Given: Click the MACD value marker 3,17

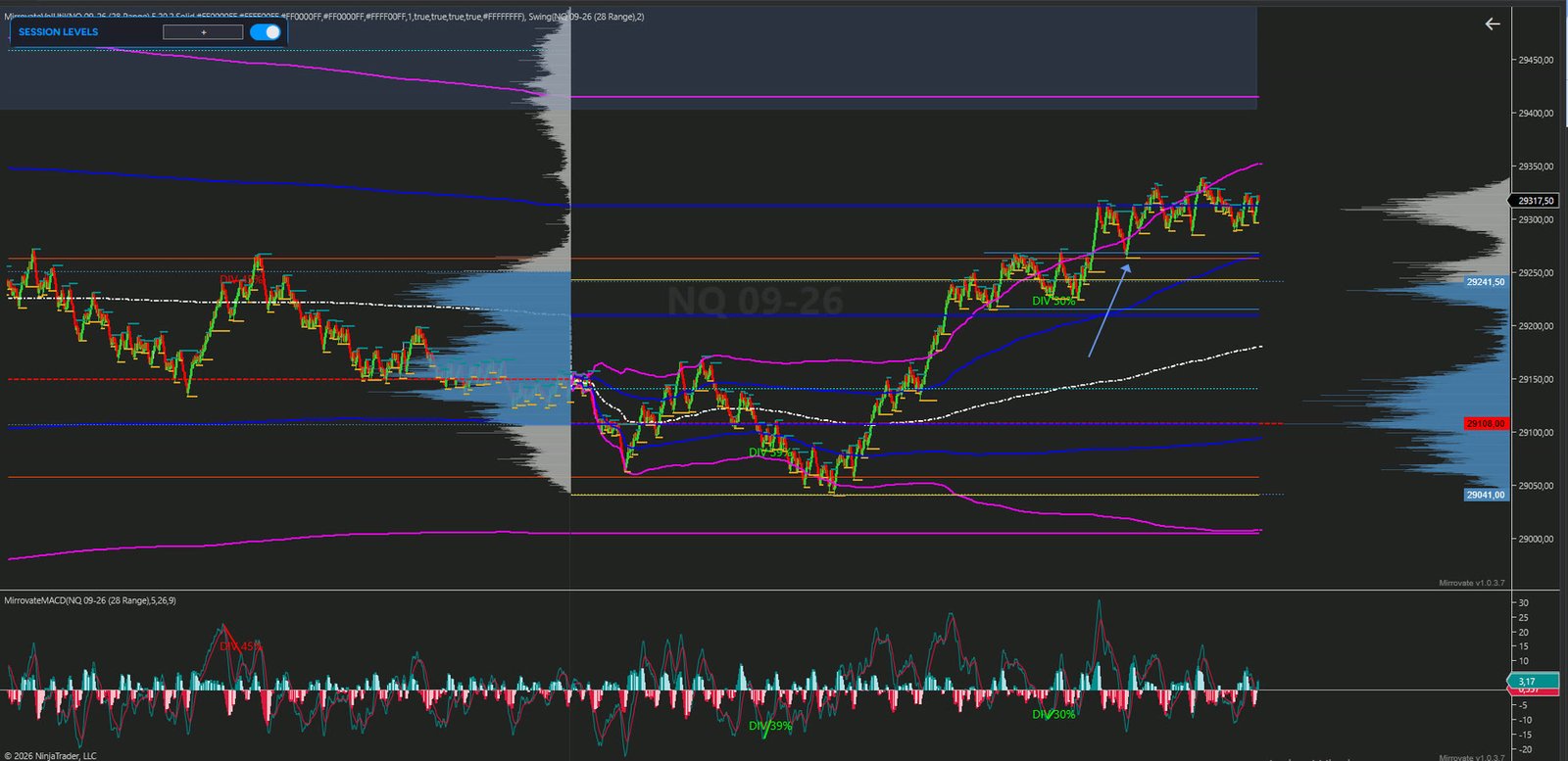Looking at the screenshot, I should click(1534, 681).
